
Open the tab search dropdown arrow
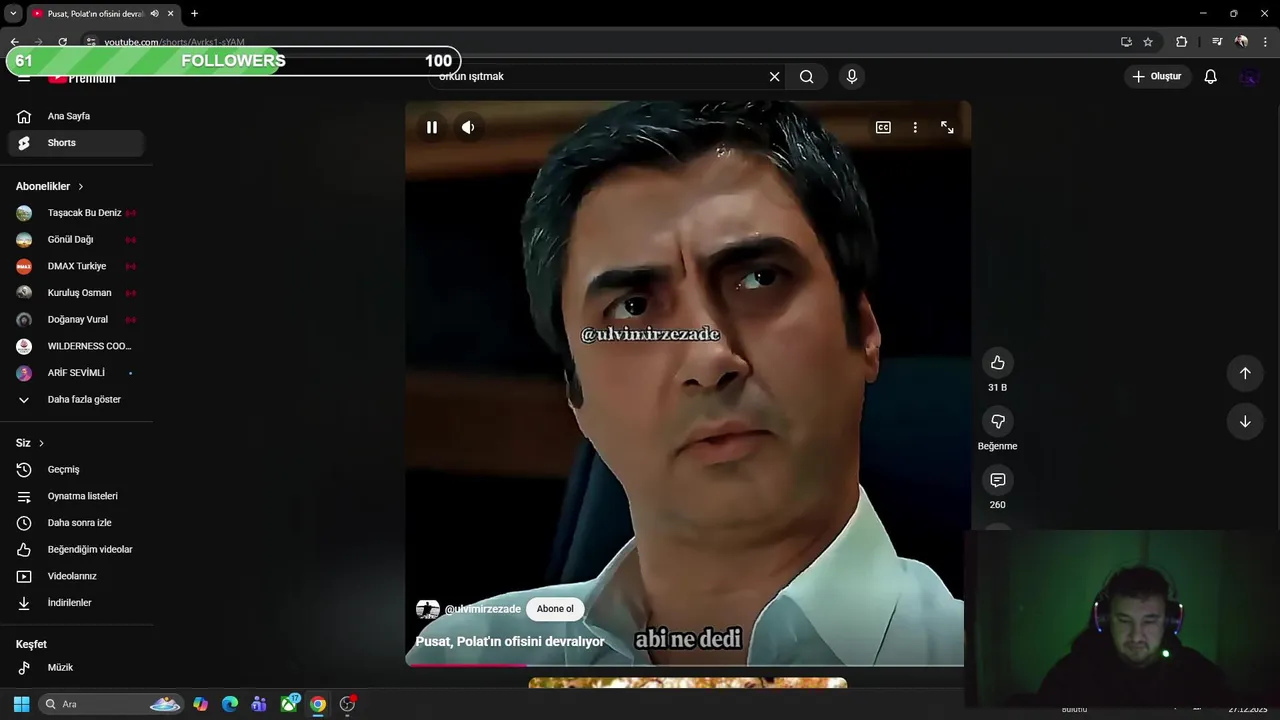[x=13, y=14]
